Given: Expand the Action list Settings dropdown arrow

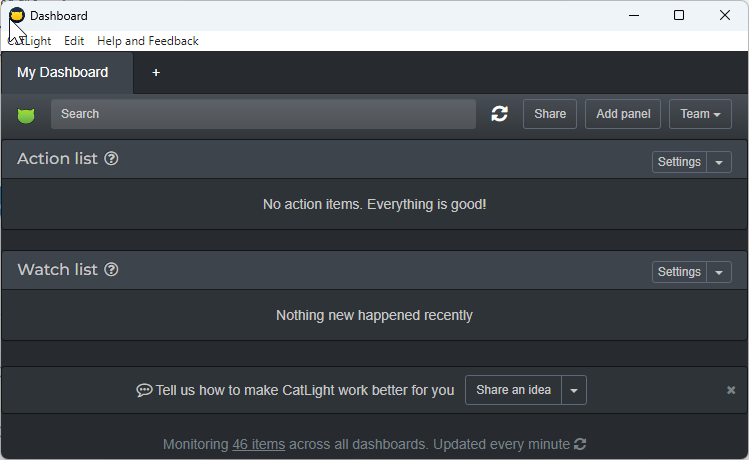Looking at the screenshot, I should pos(719,162).
